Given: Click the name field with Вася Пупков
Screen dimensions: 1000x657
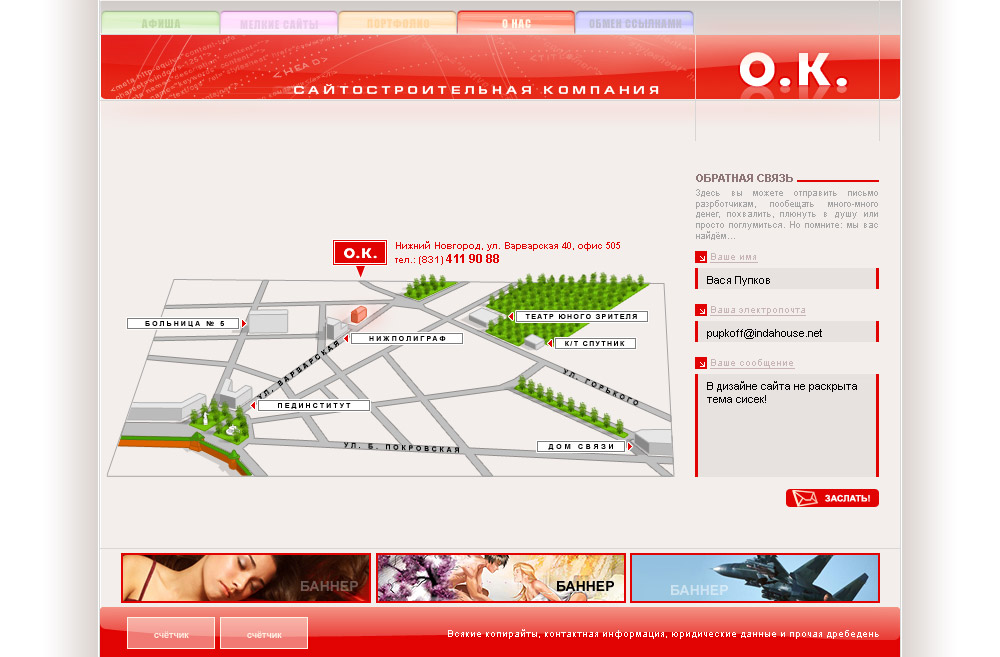Looking at the screenshot, I should [787, 279].
